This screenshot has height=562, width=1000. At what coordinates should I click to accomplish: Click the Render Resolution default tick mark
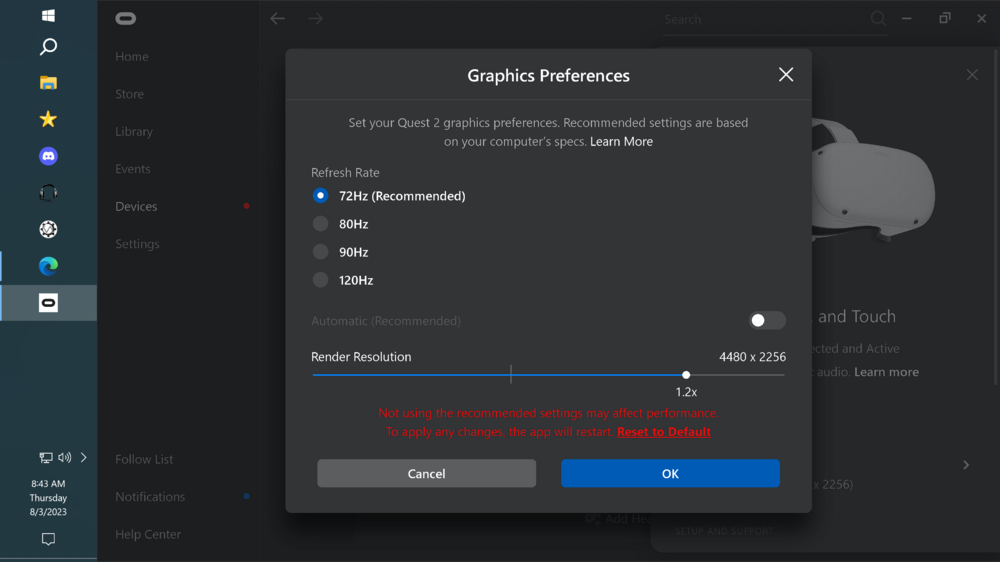511,374
